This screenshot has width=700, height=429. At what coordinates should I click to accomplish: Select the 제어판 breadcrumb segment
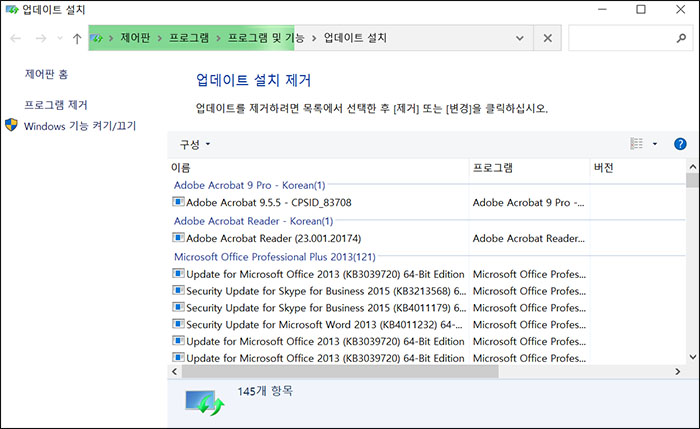(135, 38)
